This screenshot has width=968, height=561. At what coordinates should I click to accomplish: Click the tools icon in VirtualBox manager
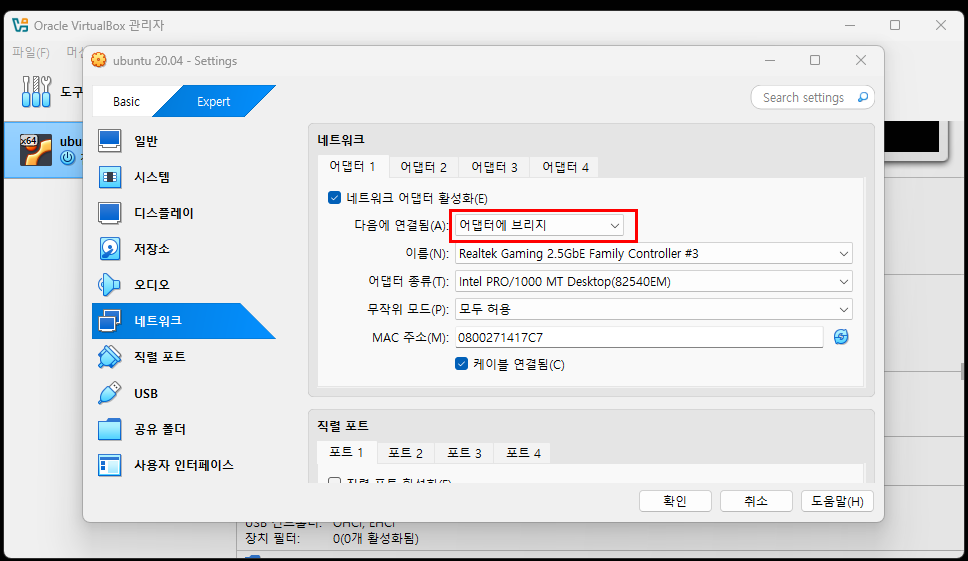coord(36,92)
